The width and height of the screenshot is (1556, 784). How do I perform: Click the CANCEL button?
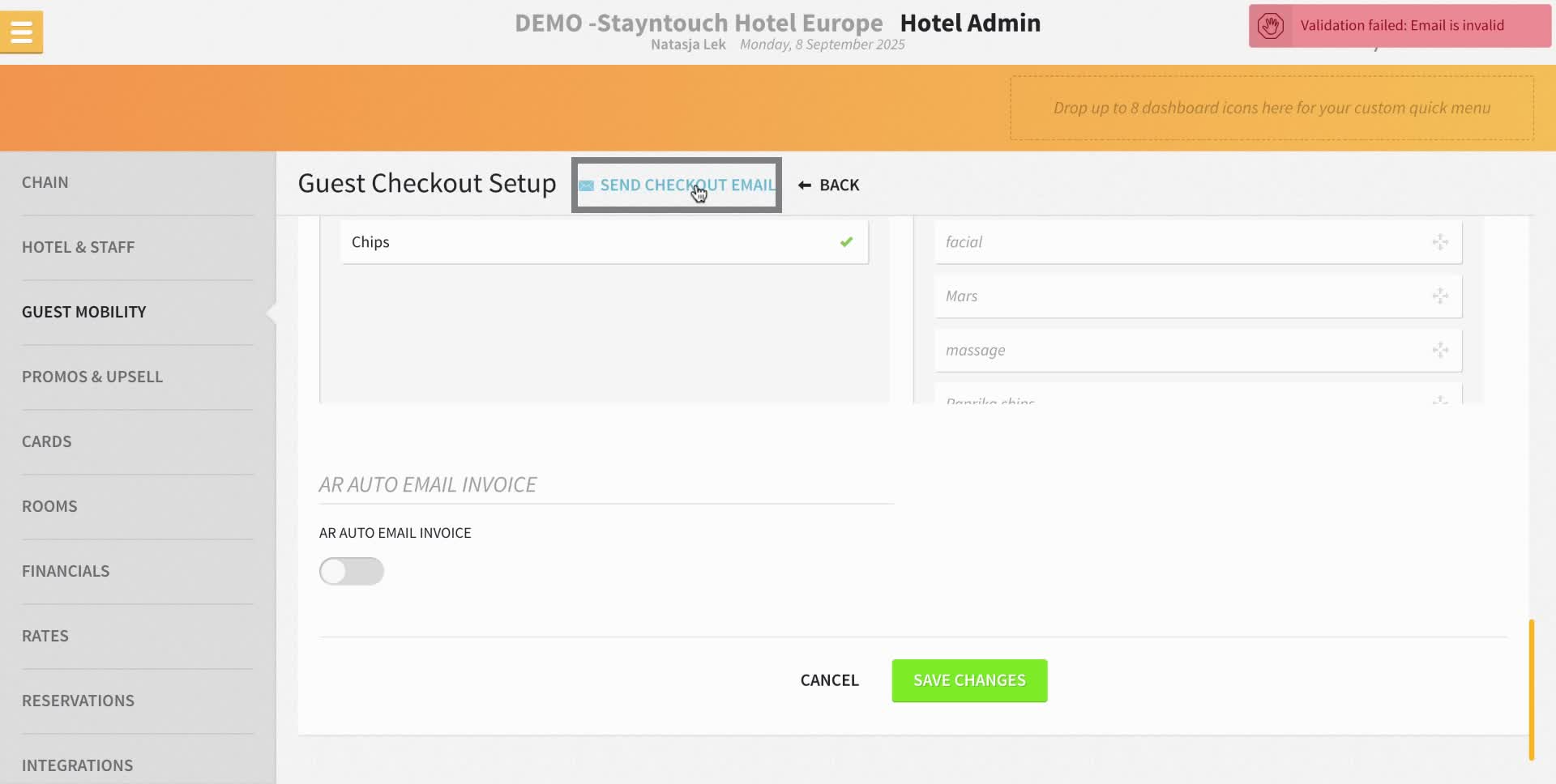coord(829,680)
